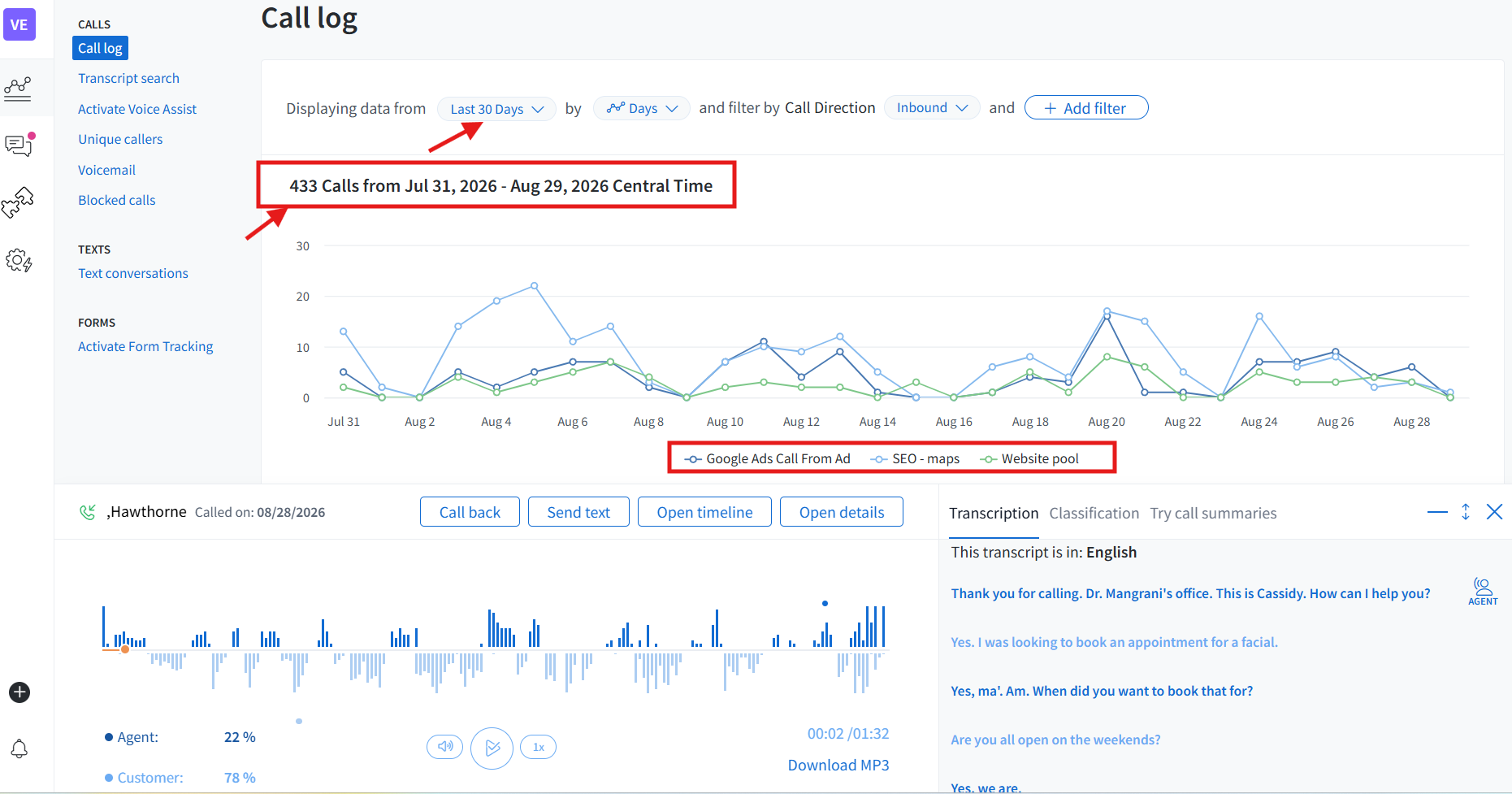The width and height of the screenshot is (1512, 794).
Task: Open the integrations puzzle piece icon
Action: pyautogui.click(x=18, y=202)
